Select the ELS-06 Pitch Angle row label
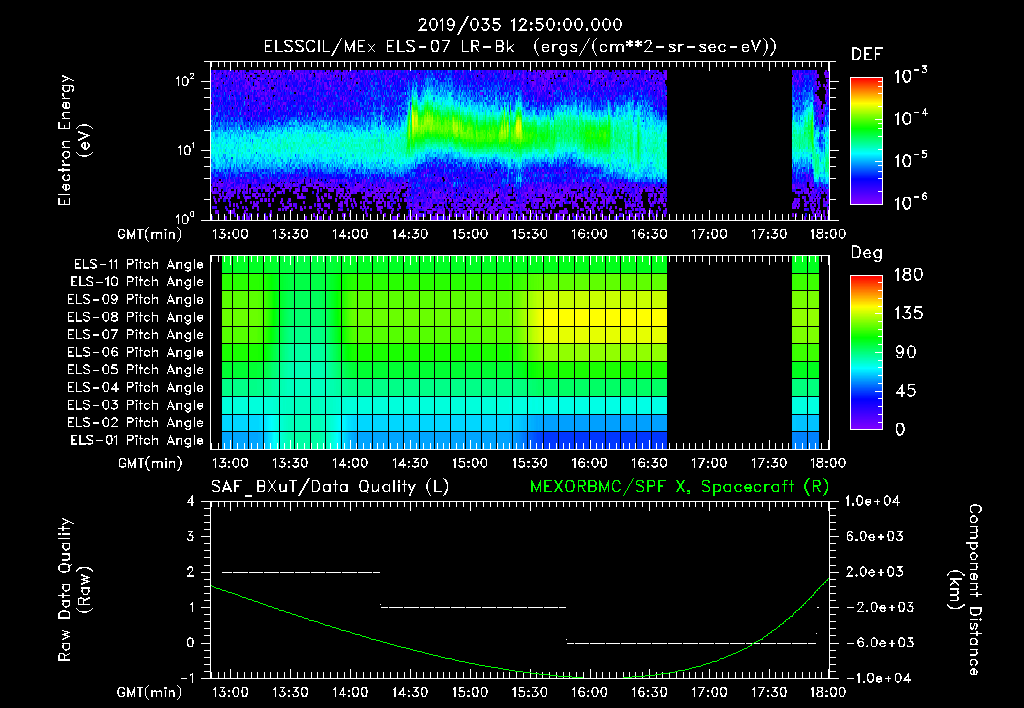Screen dimensions: 1024x708 (x=136, y=352)
